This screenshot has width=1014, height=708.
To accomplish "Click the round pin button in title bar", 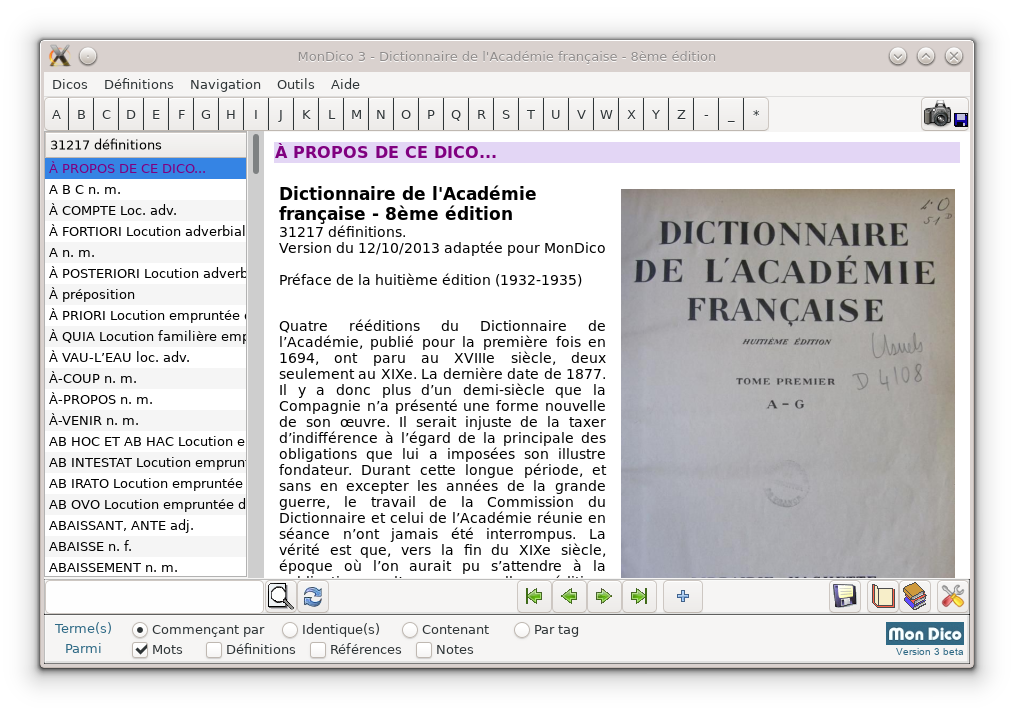I will pyautogui.click(x=88, y=56).
